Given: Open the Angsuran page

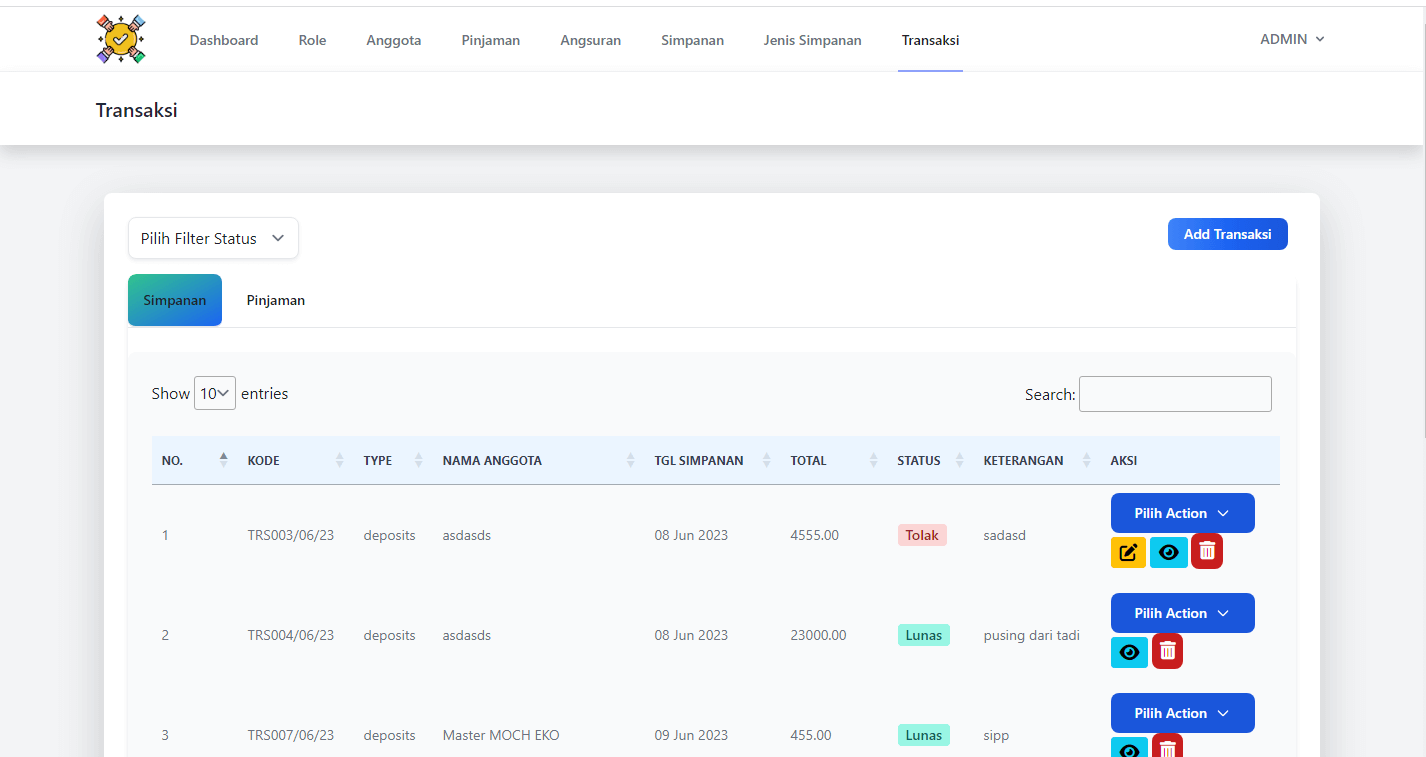Looking at the screenshot, I should (590, 40).
